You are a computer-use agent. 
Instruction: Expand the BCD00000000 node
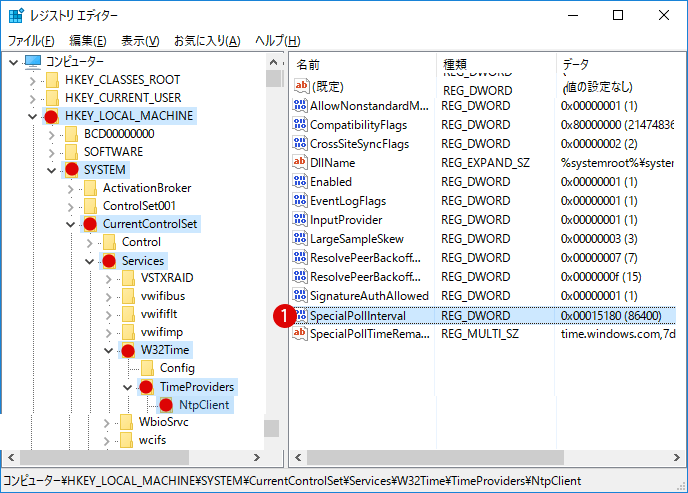pos(51,134)
